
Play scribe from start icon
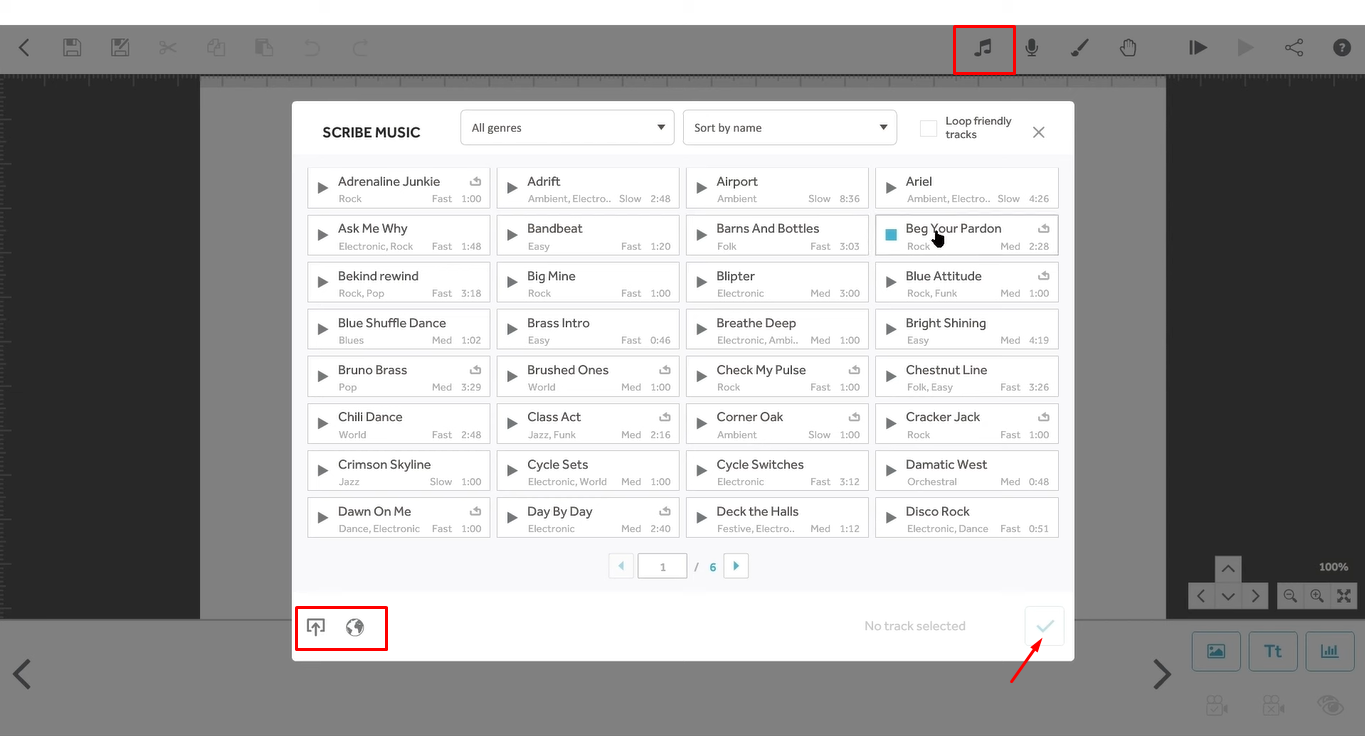point(1198,48)
